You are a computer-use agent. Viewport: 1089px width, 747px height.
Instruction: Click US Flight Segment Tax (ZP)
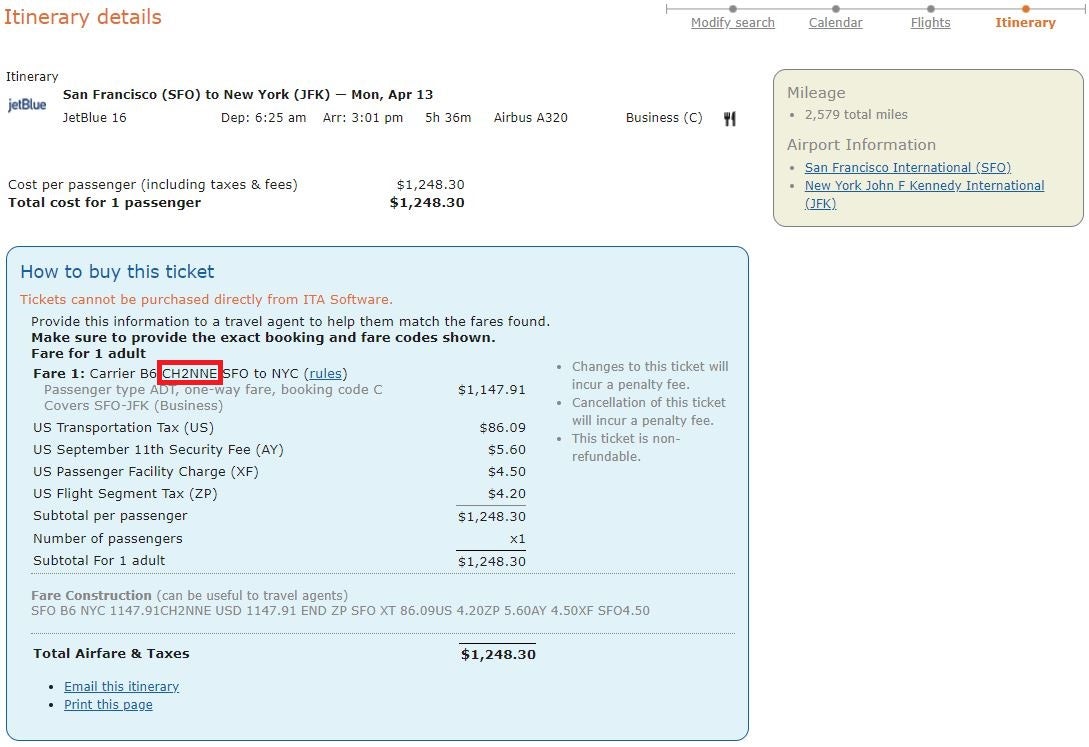pos(125,494)
